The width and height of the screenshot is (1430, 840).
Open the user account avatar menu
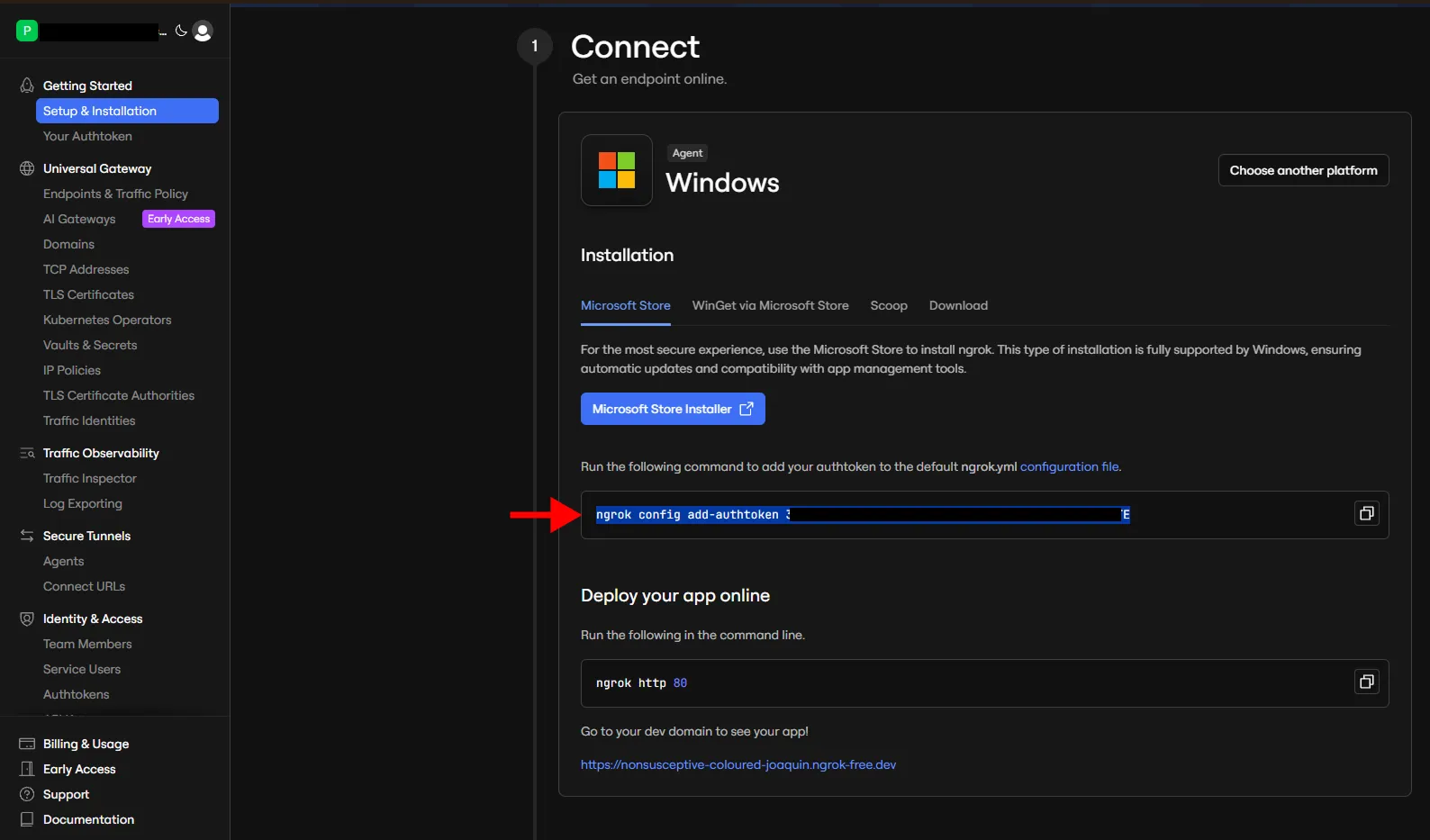pyautogui.click(x=203, y=32)
